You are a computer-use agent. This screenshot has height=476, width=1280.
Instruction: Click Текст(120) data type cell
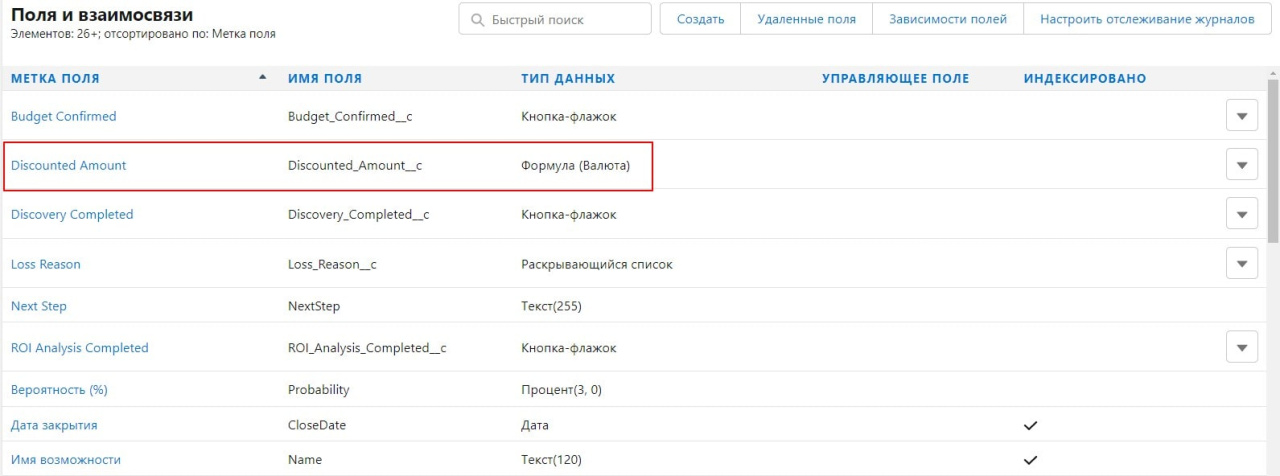[551, 459]
